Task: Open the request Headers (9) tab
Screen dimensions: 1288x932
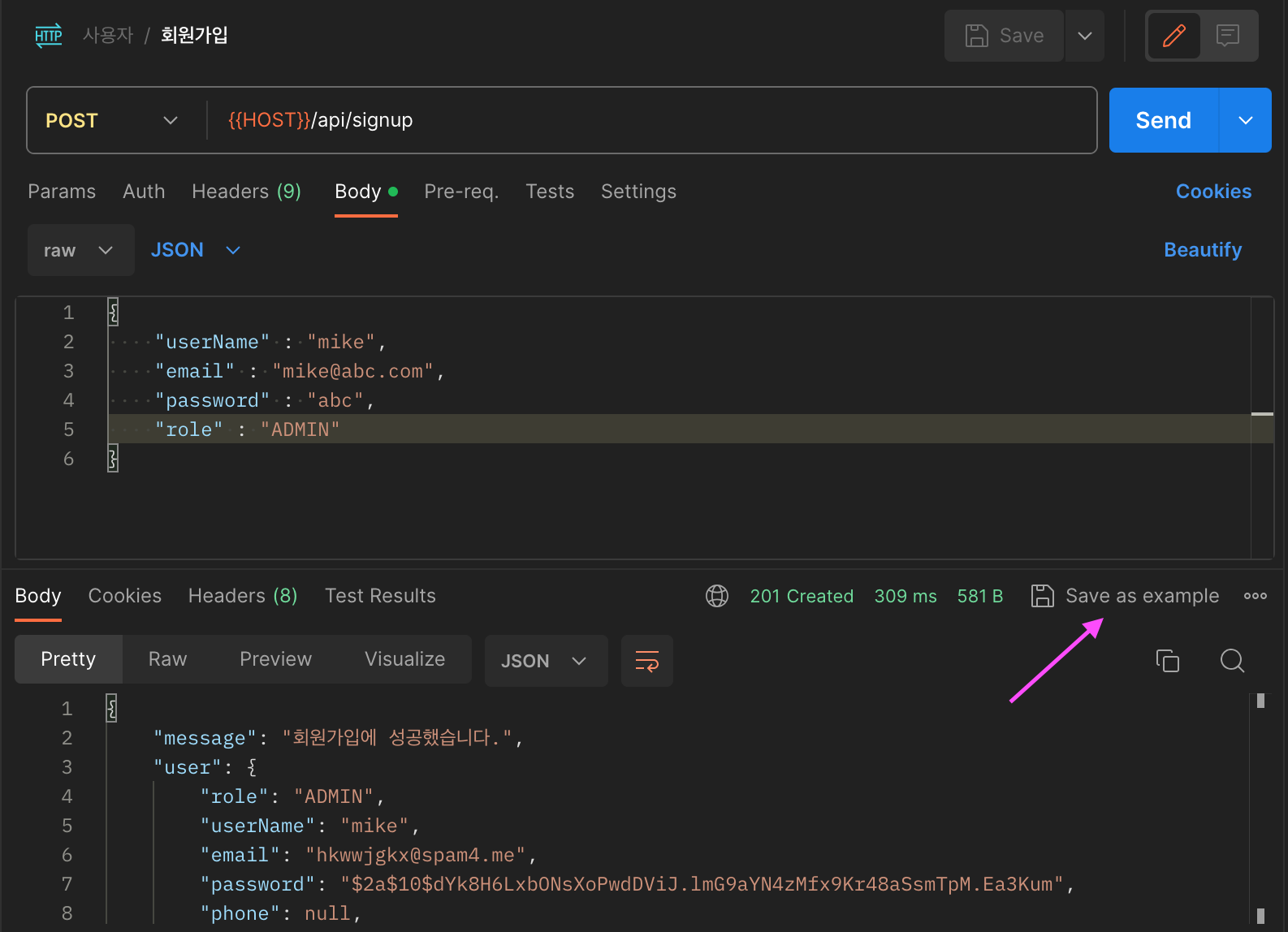Action: coord(246,192)
